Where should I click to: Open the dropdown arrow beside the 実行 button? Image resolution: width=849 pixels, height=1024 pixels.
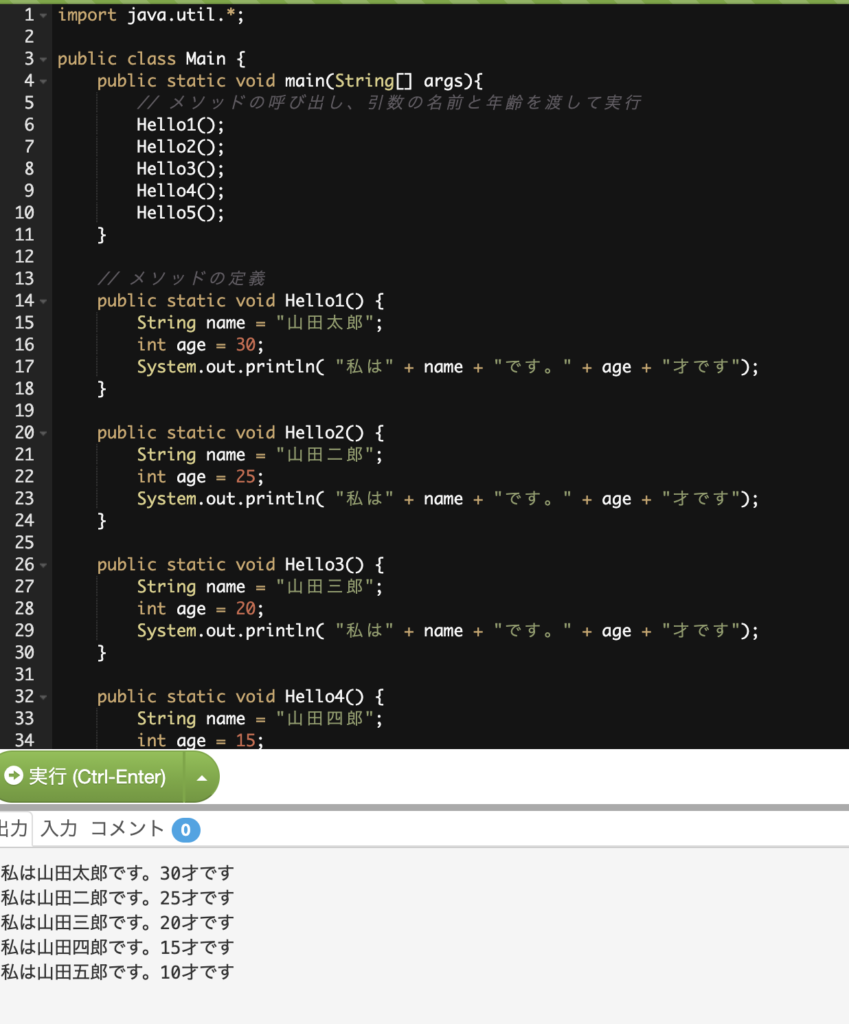click(202, 777)
